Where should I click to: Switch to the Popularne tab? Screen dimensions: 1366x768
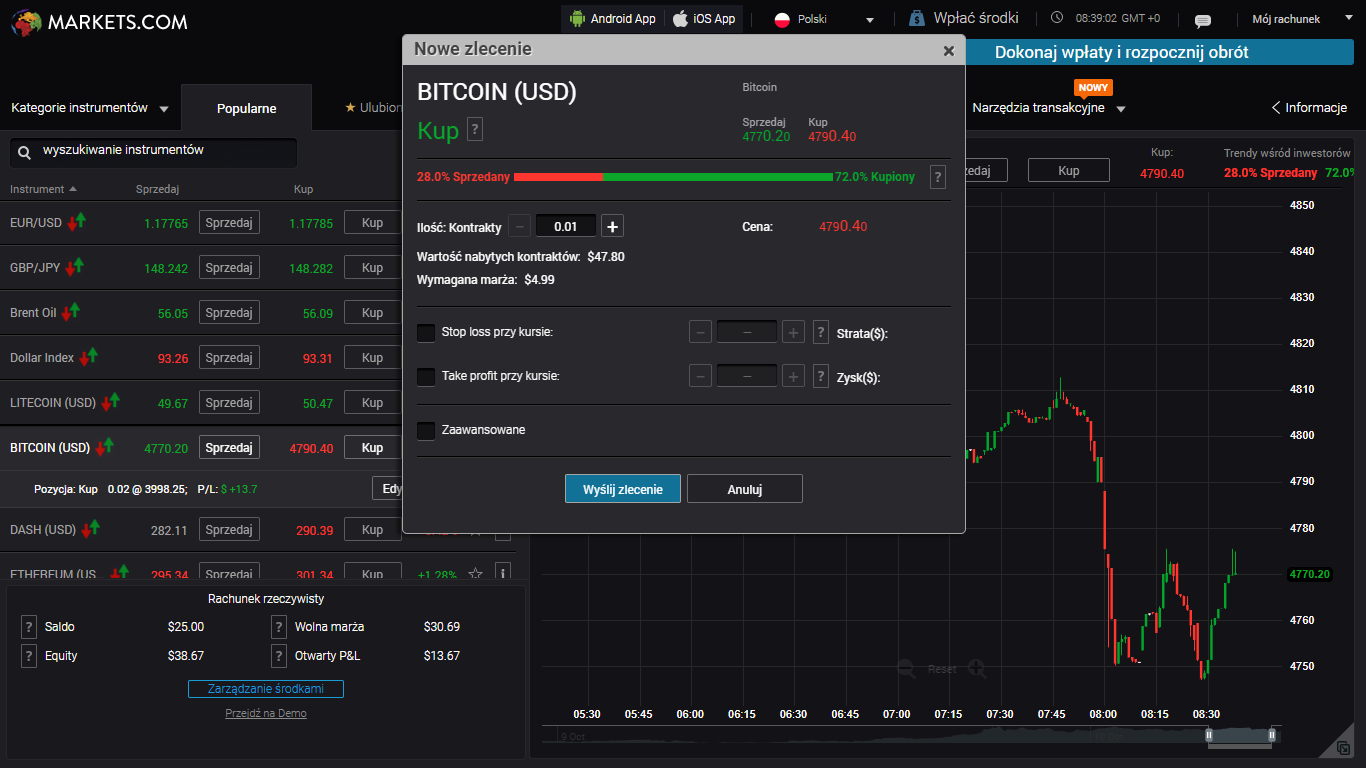[246, 108]
